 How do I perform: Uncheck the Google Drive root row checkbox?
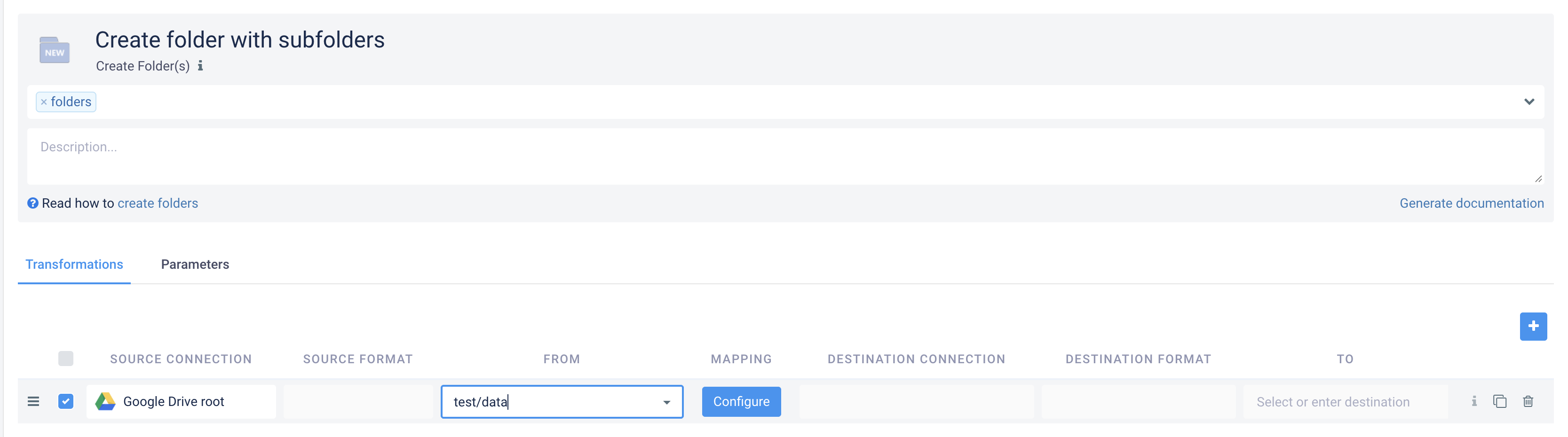pyautogui.click(x=66, y=402)
